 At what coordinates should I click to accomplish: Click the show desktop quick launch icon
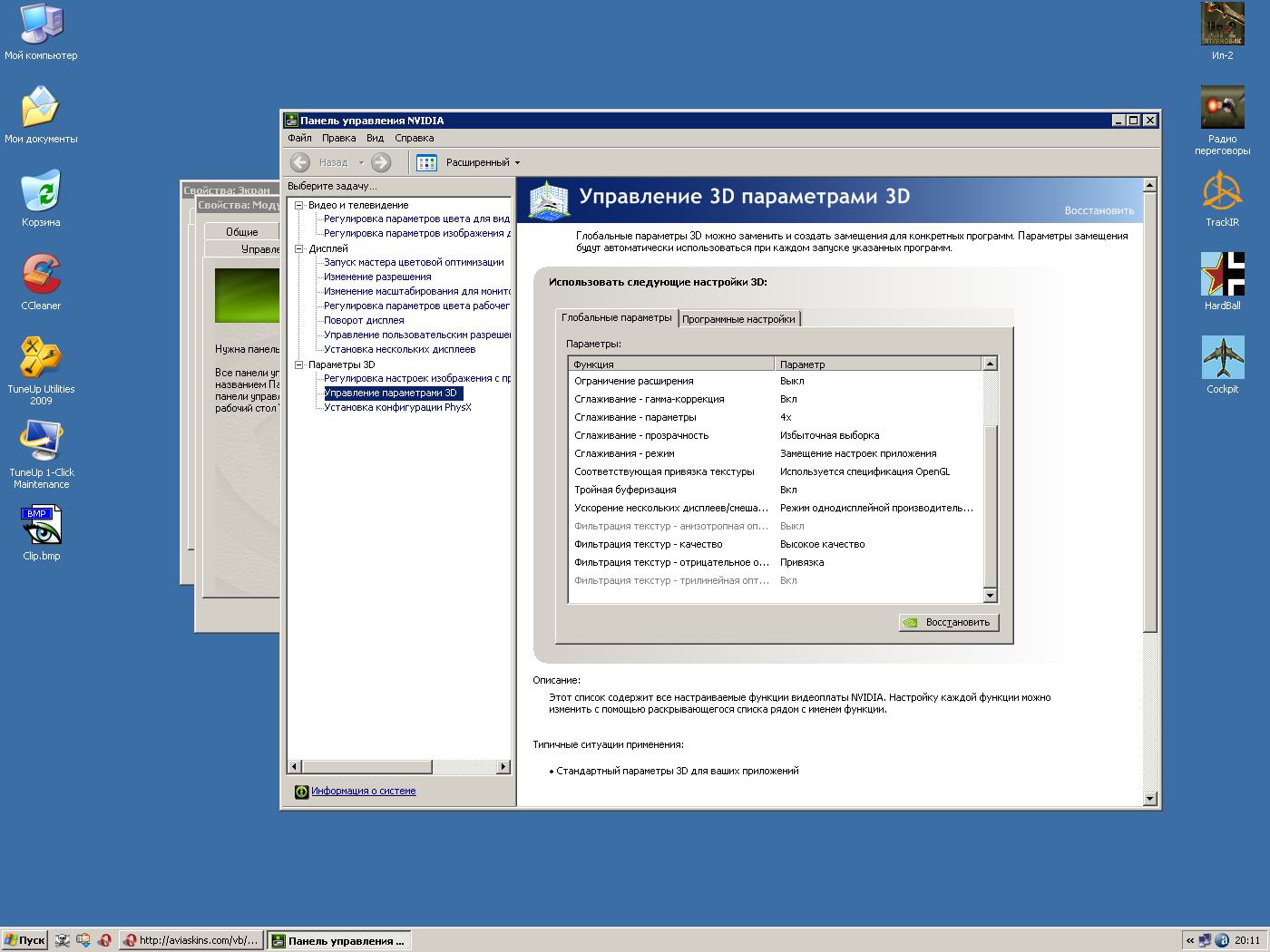[x=83, y=940]
